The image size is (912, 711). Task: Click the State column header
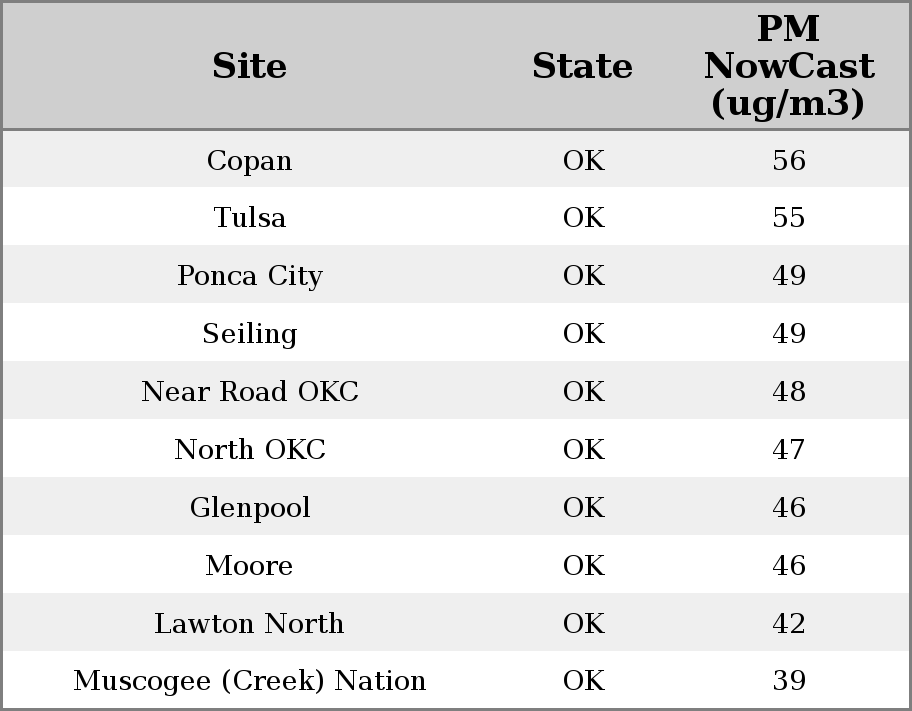point(582,66)
